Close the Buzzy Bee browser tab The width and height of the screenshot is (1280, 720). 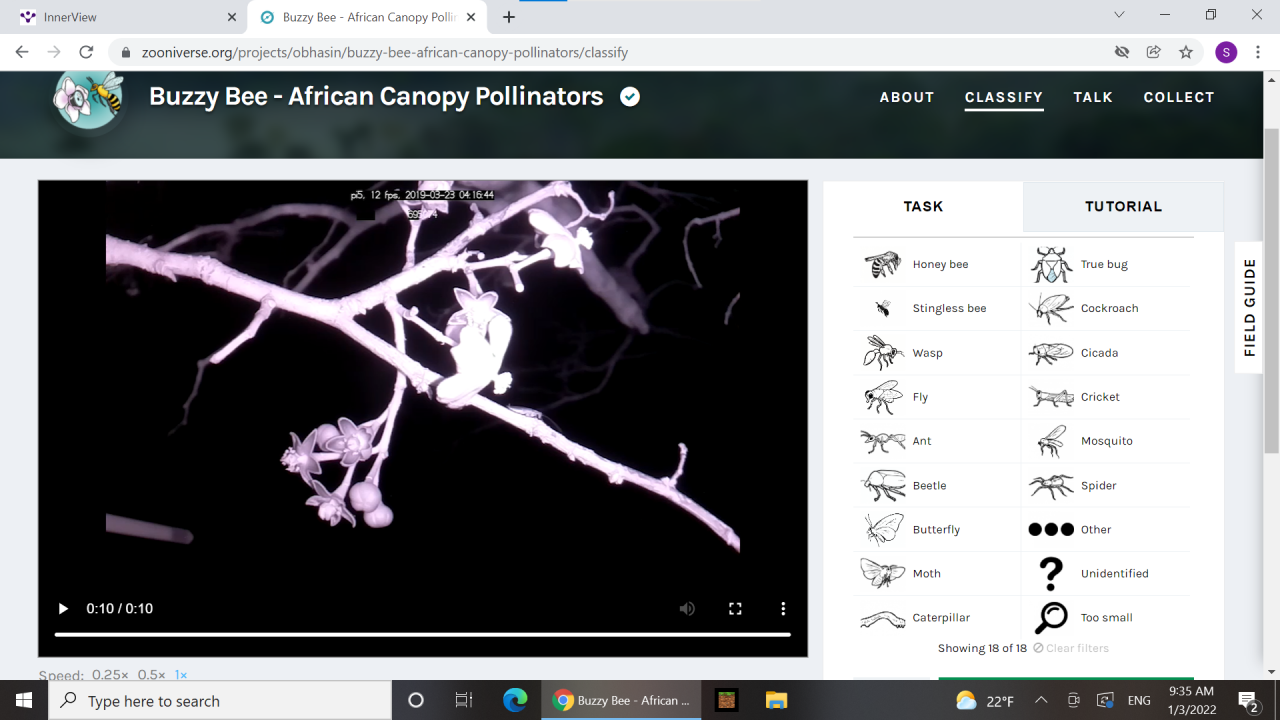tap(471, 17)
